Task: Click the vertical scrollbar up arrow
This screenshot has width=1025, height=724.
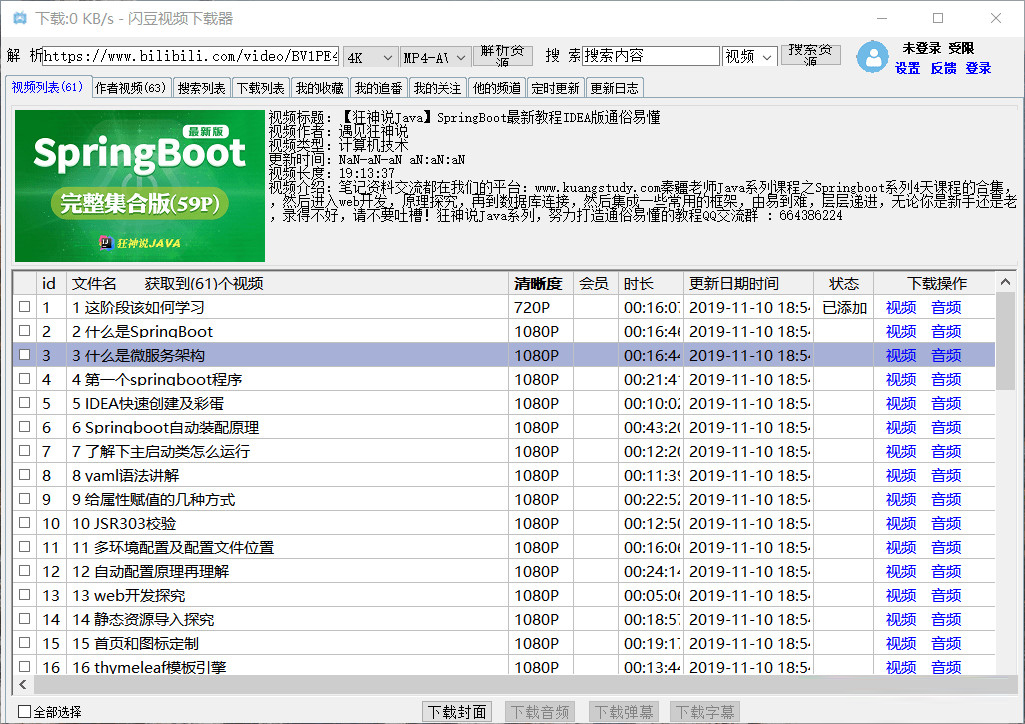Action: point(1005,282)
